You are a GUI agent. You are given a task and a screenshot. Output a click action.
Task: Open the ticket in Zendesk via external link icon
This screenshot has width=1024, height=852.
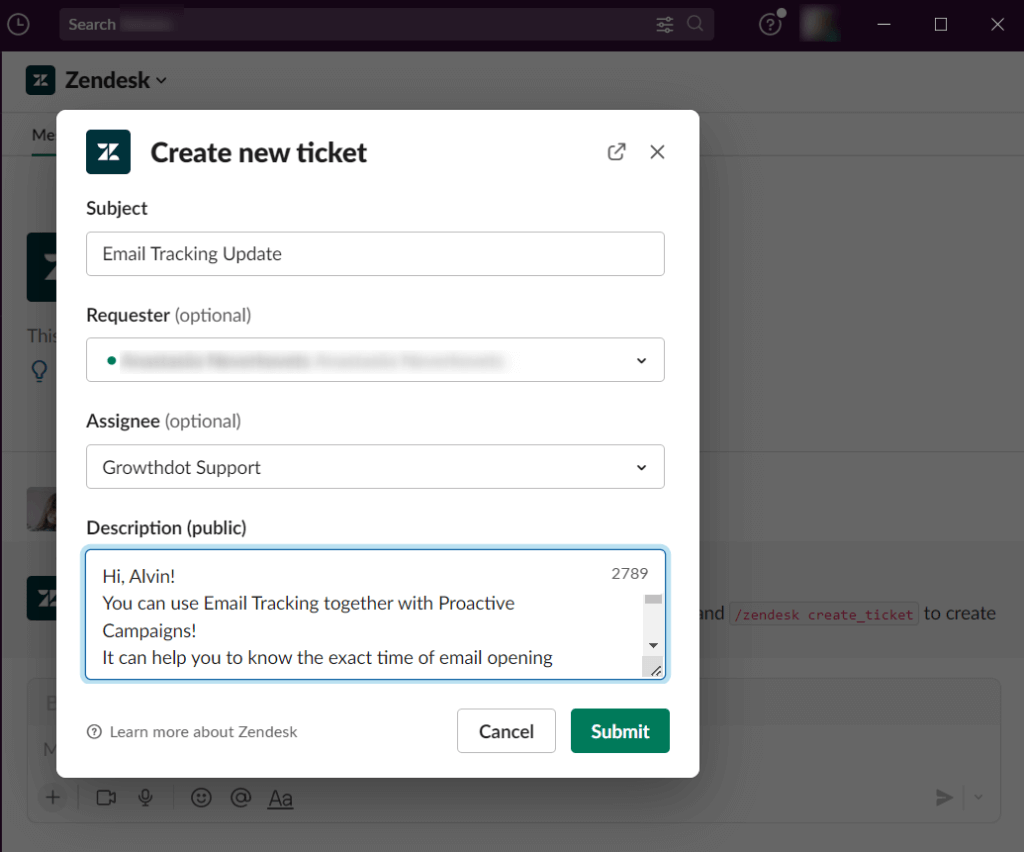(x=617, y=151)
